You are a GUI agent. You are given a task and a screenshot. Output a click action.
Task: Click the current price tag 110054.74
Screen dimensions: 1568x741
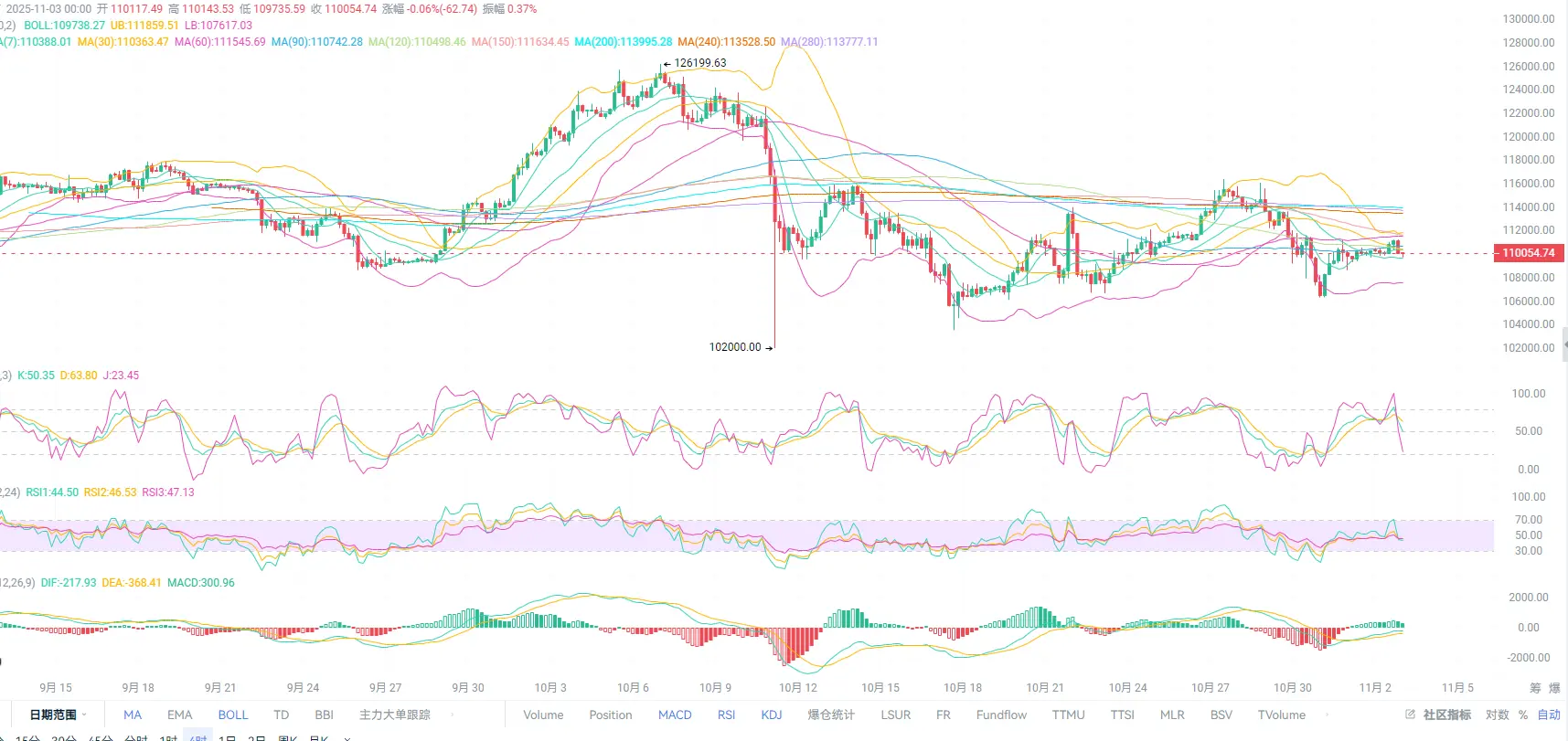click(x=1530, y=253)
